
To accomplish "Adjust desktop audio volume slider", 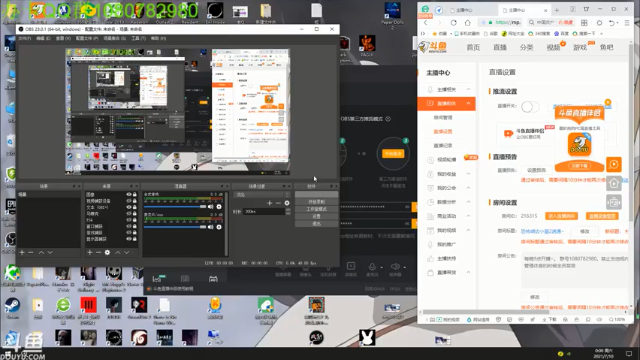I will 175,207.
